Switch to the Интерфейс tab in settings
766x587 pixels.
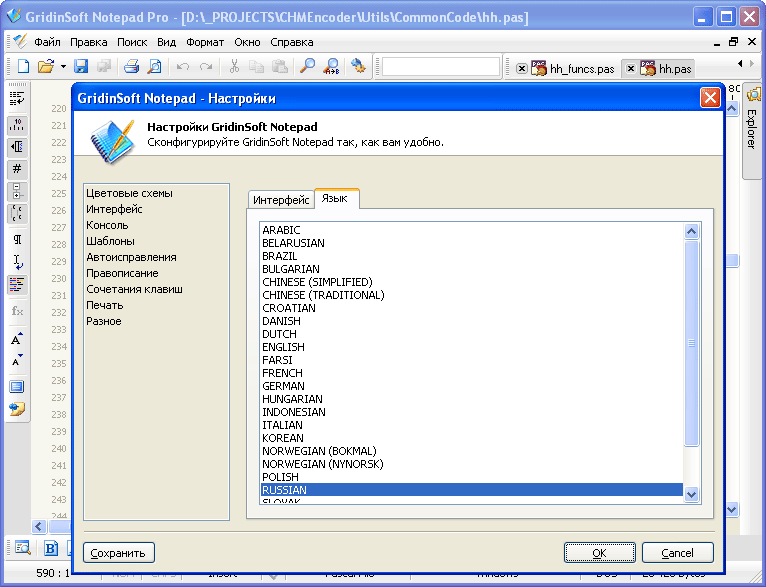[x=281, y=200]
